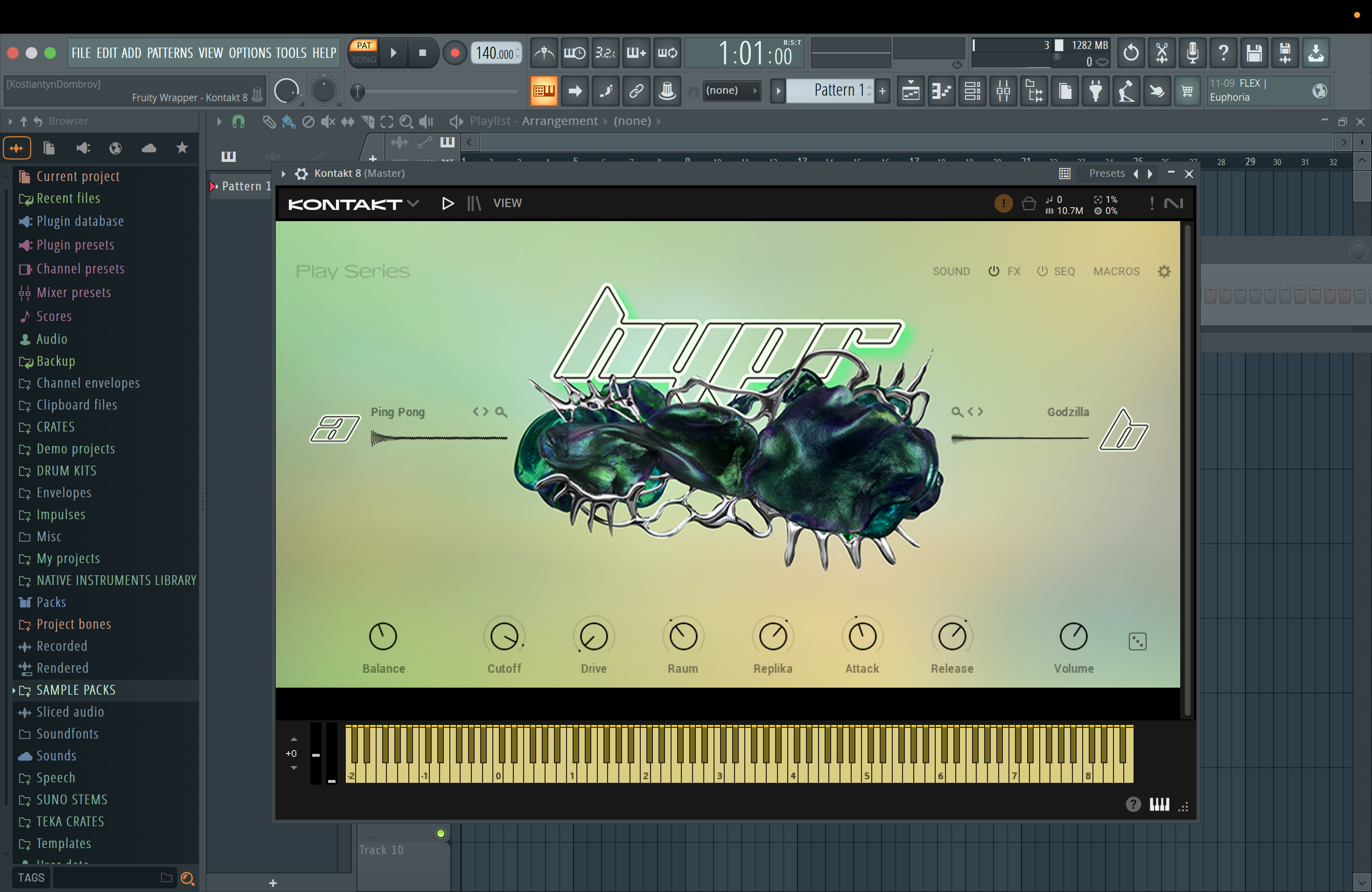This screenshot has height=892, width=1372.
Task: Open the PATTERNS menu
Action: pyautogui.click(x=169, y=53)
